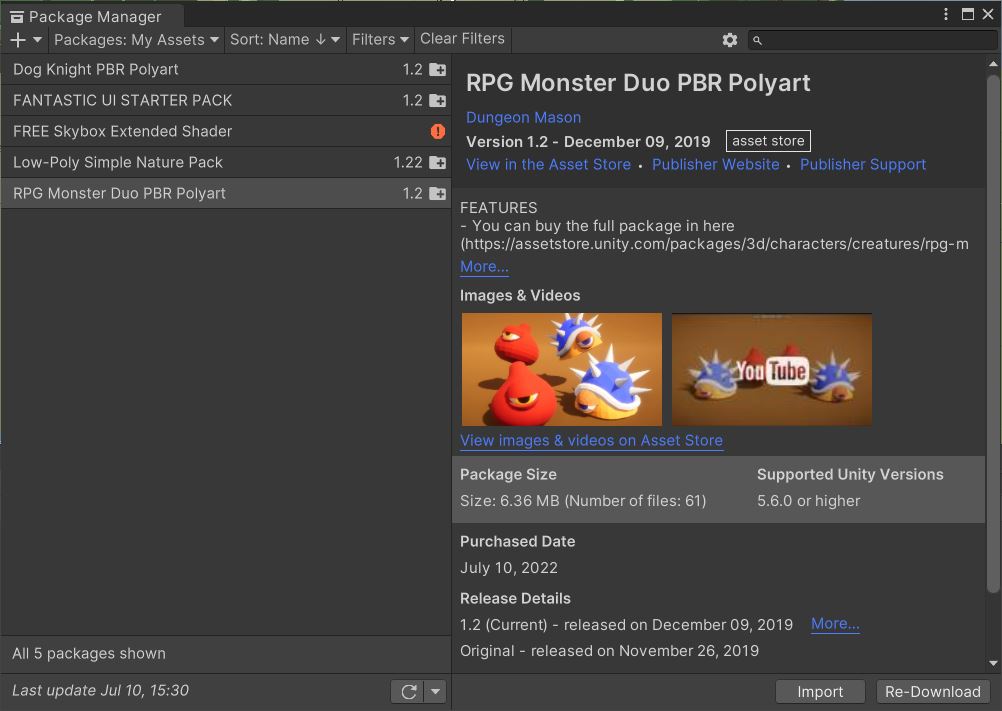Expand FEATURES with More... link

coord(484,266)
